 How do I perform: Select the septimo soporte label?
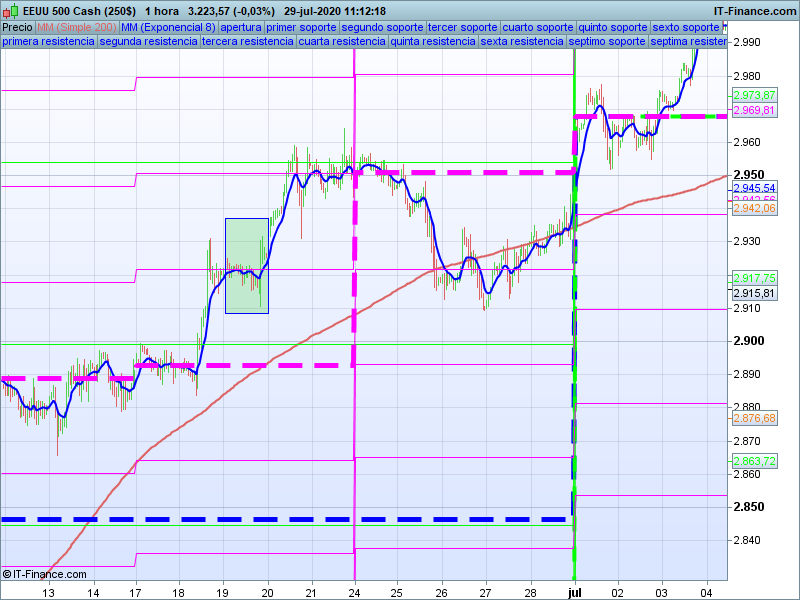tap(606, 41)
